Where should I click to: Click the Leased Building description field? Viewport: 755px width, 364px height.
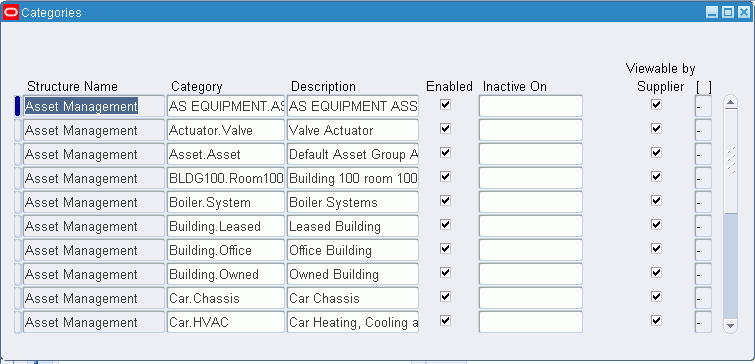point(353,226)
